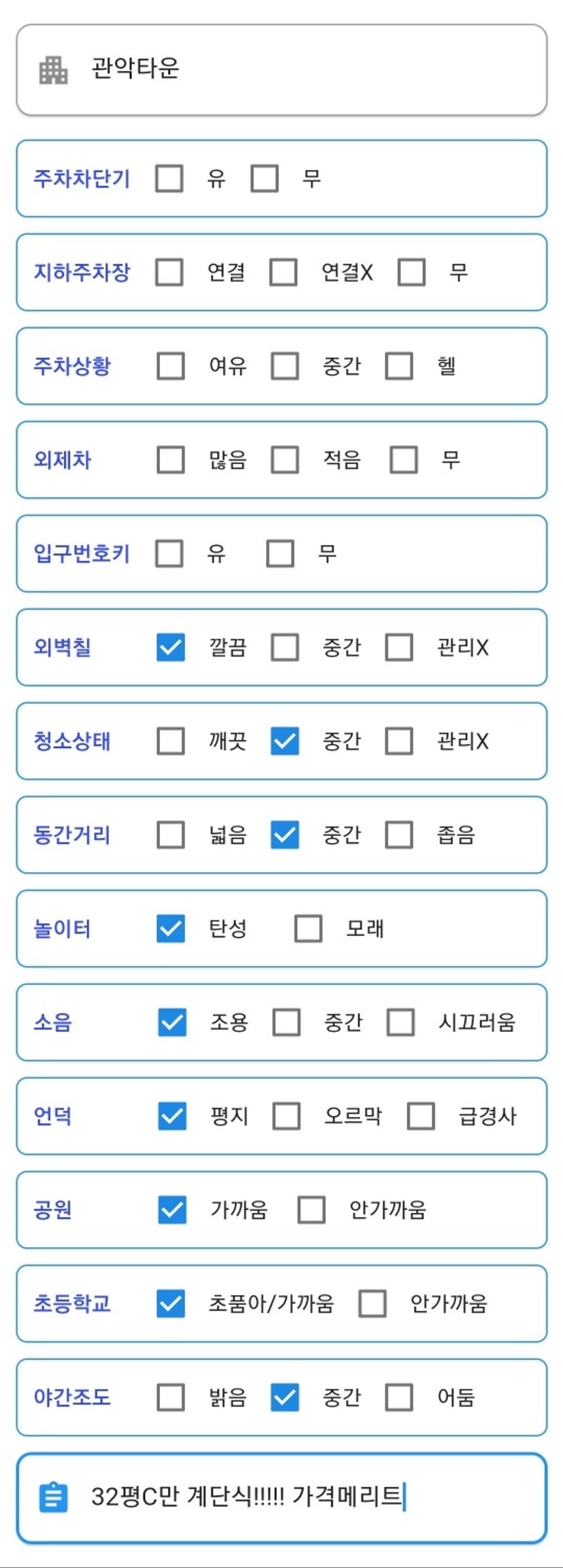Check 연결X for 지하주차장
563x1568 pixels.
(x=283, y=272)
